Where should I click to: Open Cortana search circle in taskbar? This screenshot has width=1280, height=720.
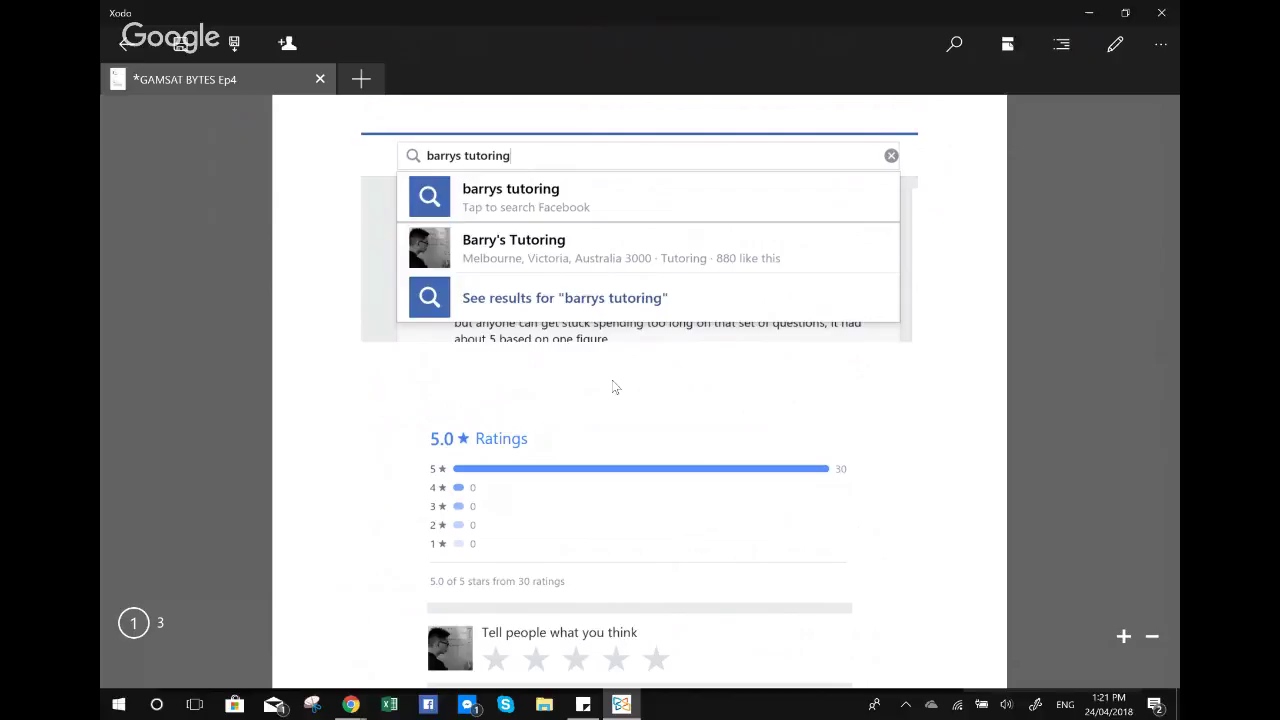156,705
